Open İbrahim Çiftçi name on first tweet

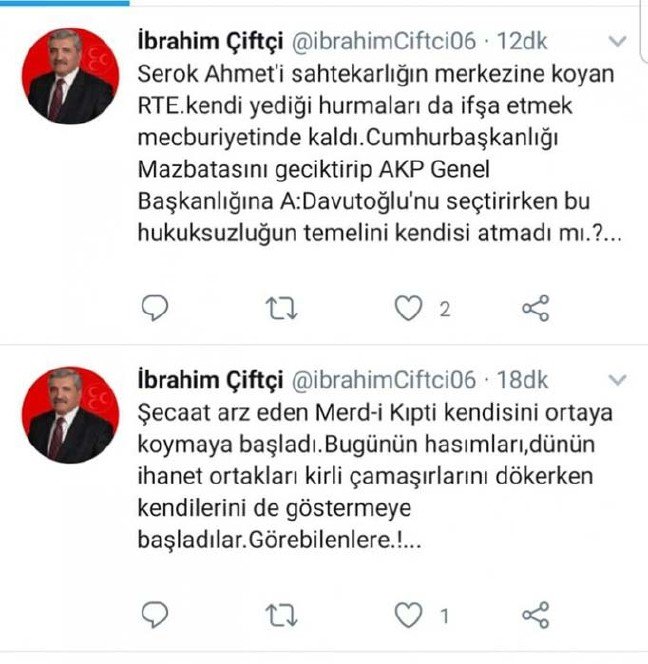click(210, 42)
